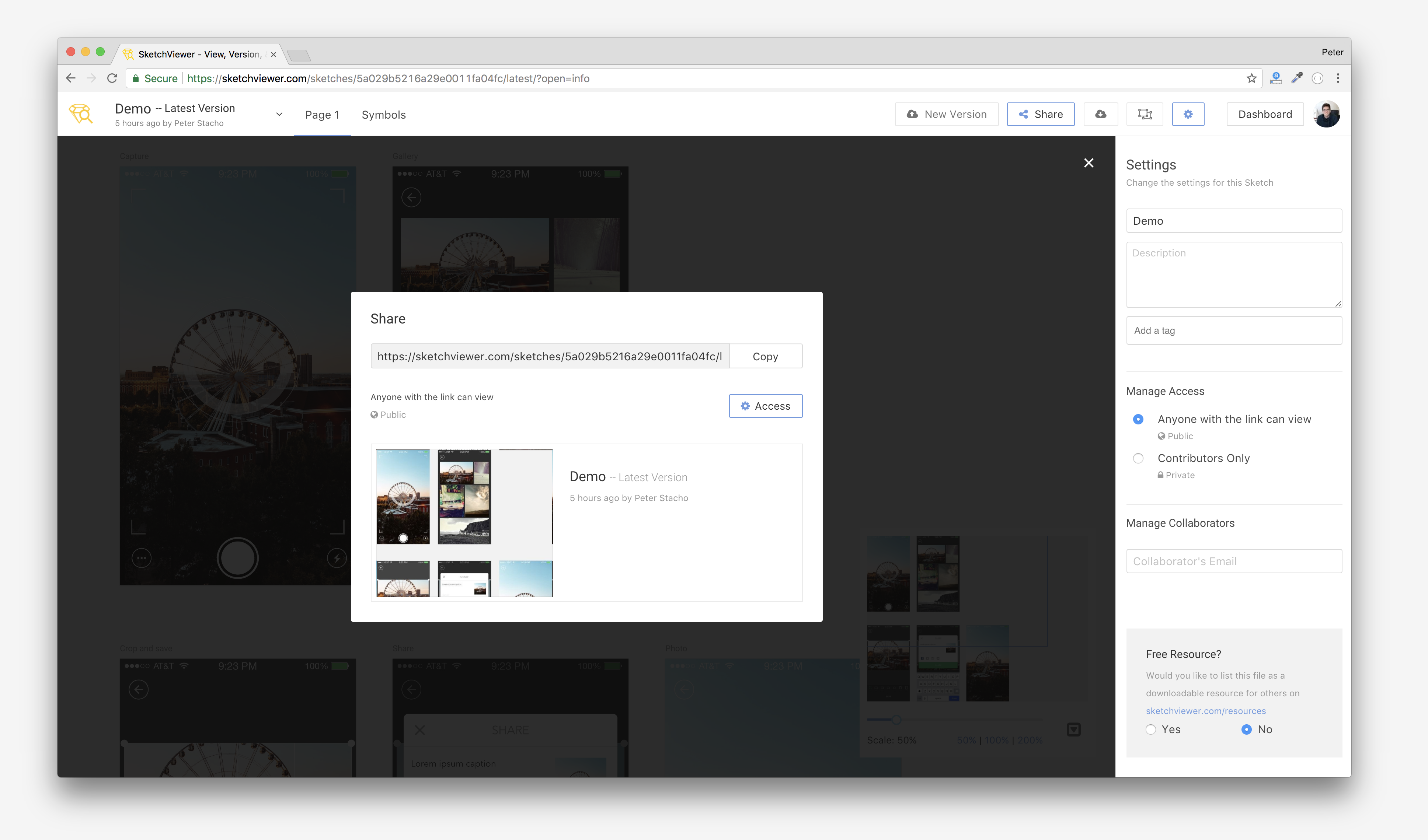This screenshot has width=1428, height=840.
Task: Open the sketchviewer.com/resources link
Action: (x=1205, y=711)
